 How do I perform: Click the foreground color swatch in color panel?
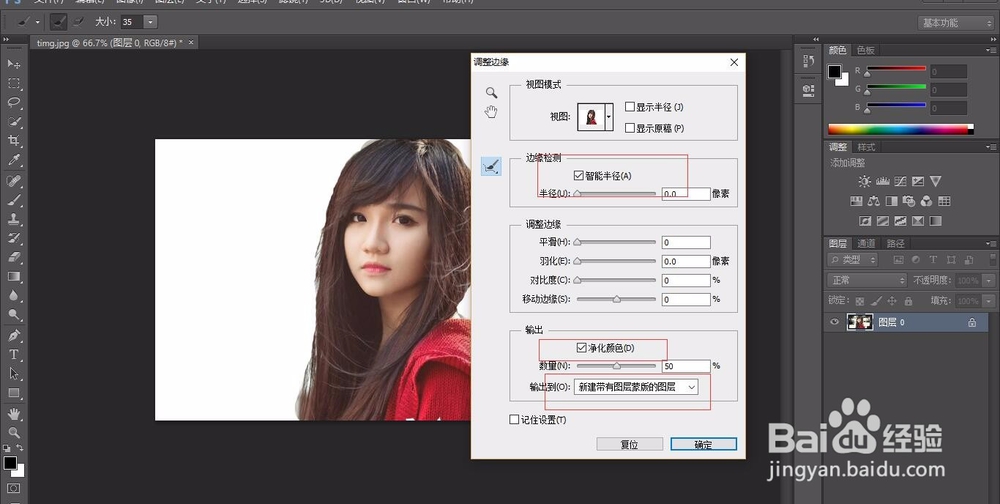click(x=834, y=71)
